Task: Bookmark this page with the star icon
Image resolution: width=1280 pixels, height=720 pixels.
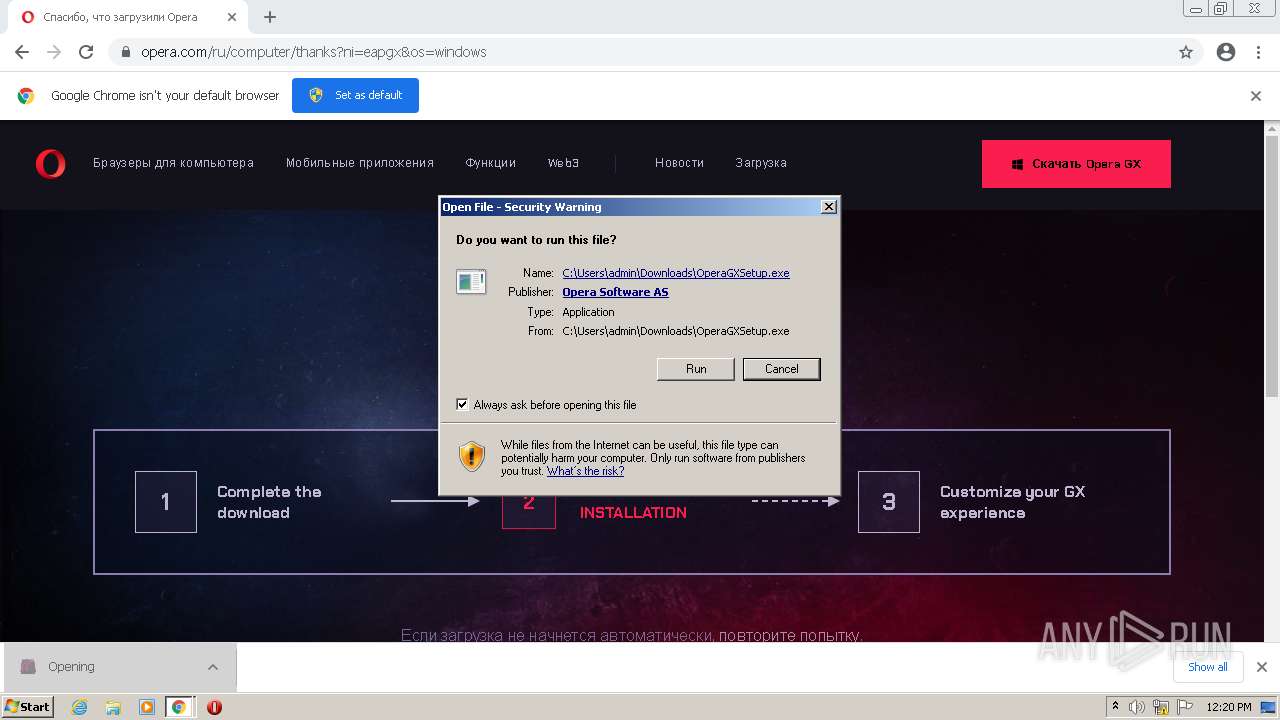Action: click(x=1186, y=52)
